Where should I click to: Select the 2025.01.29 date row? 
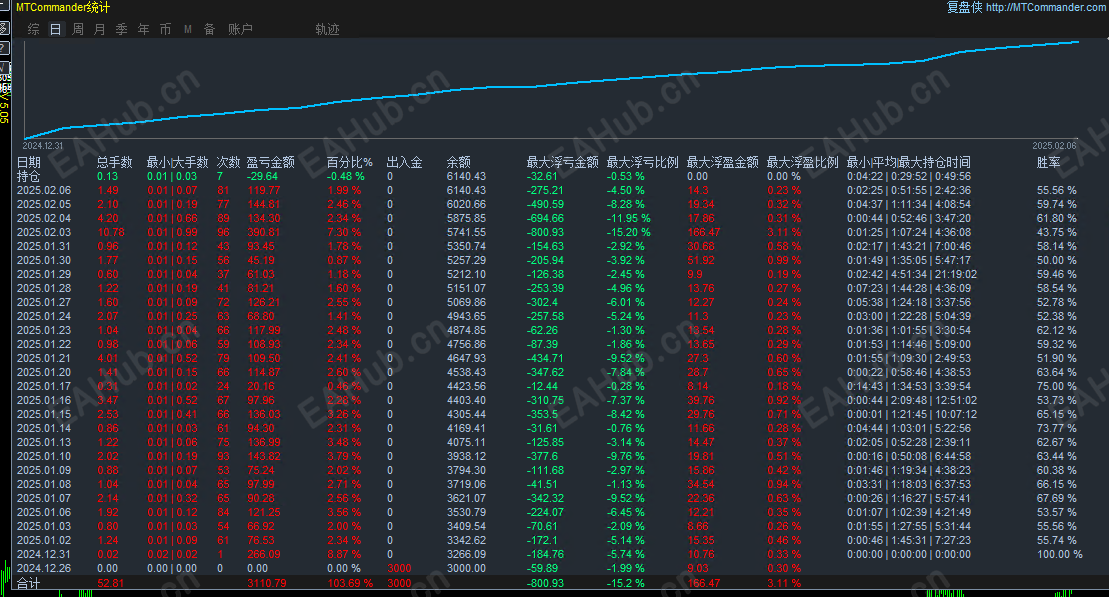tap(44, 274)
